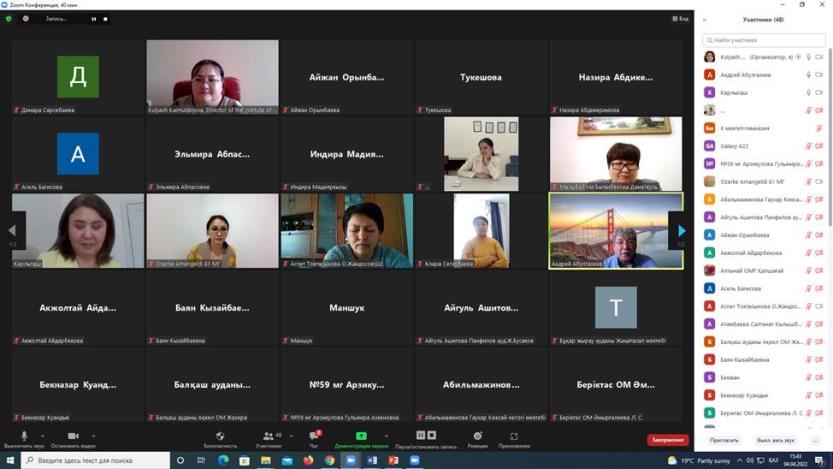Mute microphone with Выключить звук button

[x=24, y=437]
